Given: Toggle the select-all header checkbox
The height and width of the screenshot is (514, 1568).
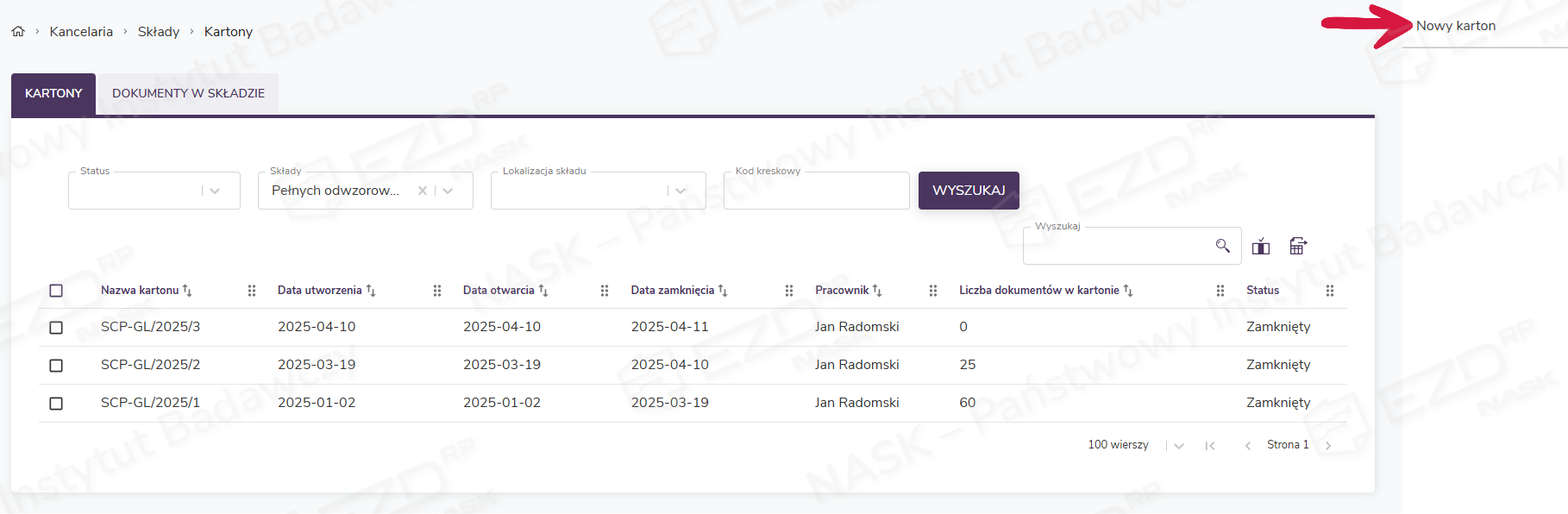Looking at the screenshot, I should pos(56,291).
